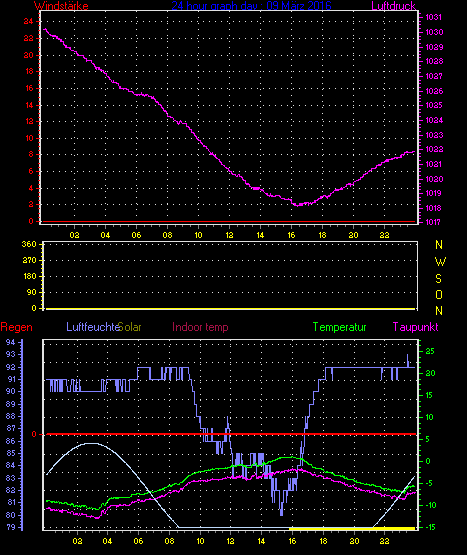Click the Indoor temp legend label
The height and width of the screenshot is (555, 467).
(200, 327)
